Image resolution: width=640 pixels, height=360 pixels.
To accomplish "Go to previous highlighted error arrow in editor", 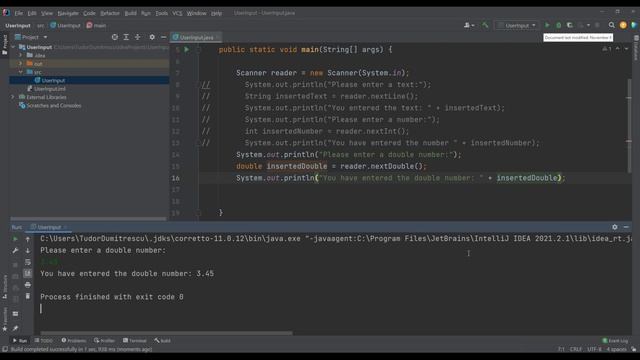I will (618, 49).
